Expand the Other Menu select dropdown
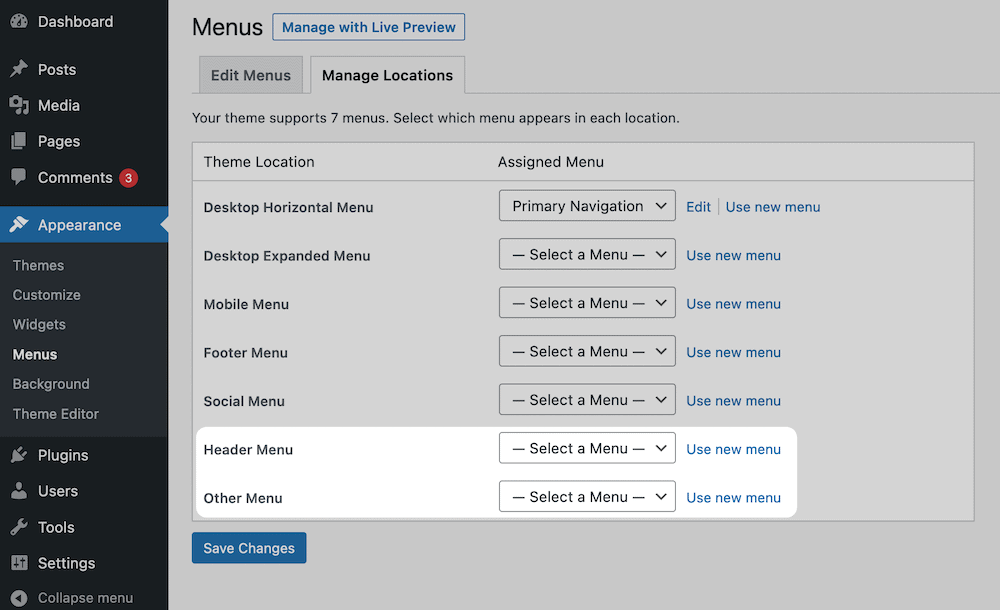Image resolution: width=1000 pixels, height=610 pixels. click(587, 497)
